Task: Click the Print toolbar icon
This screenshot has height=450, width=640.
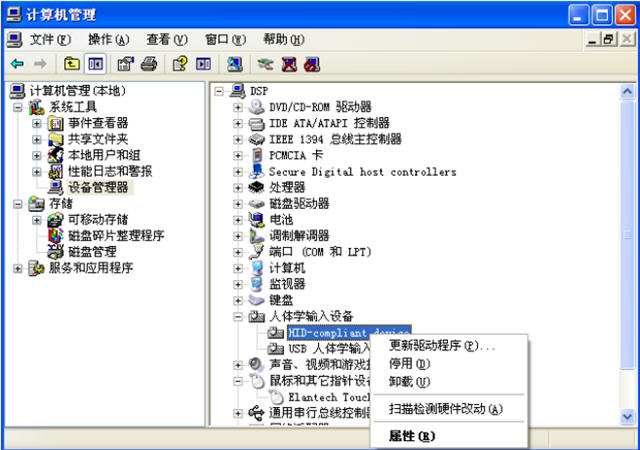Action: [149, 64]
